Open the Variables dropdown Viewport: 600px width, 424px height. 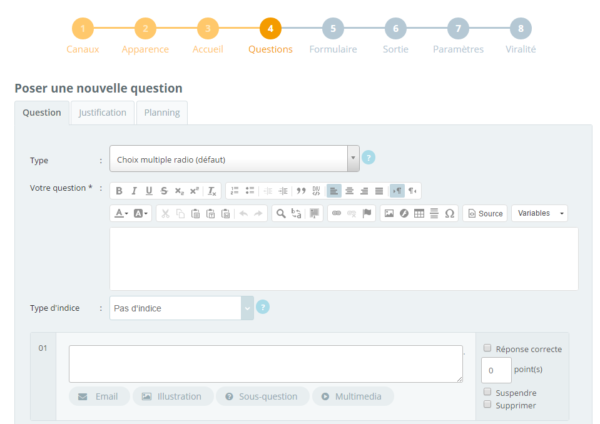tap(540, 213)
